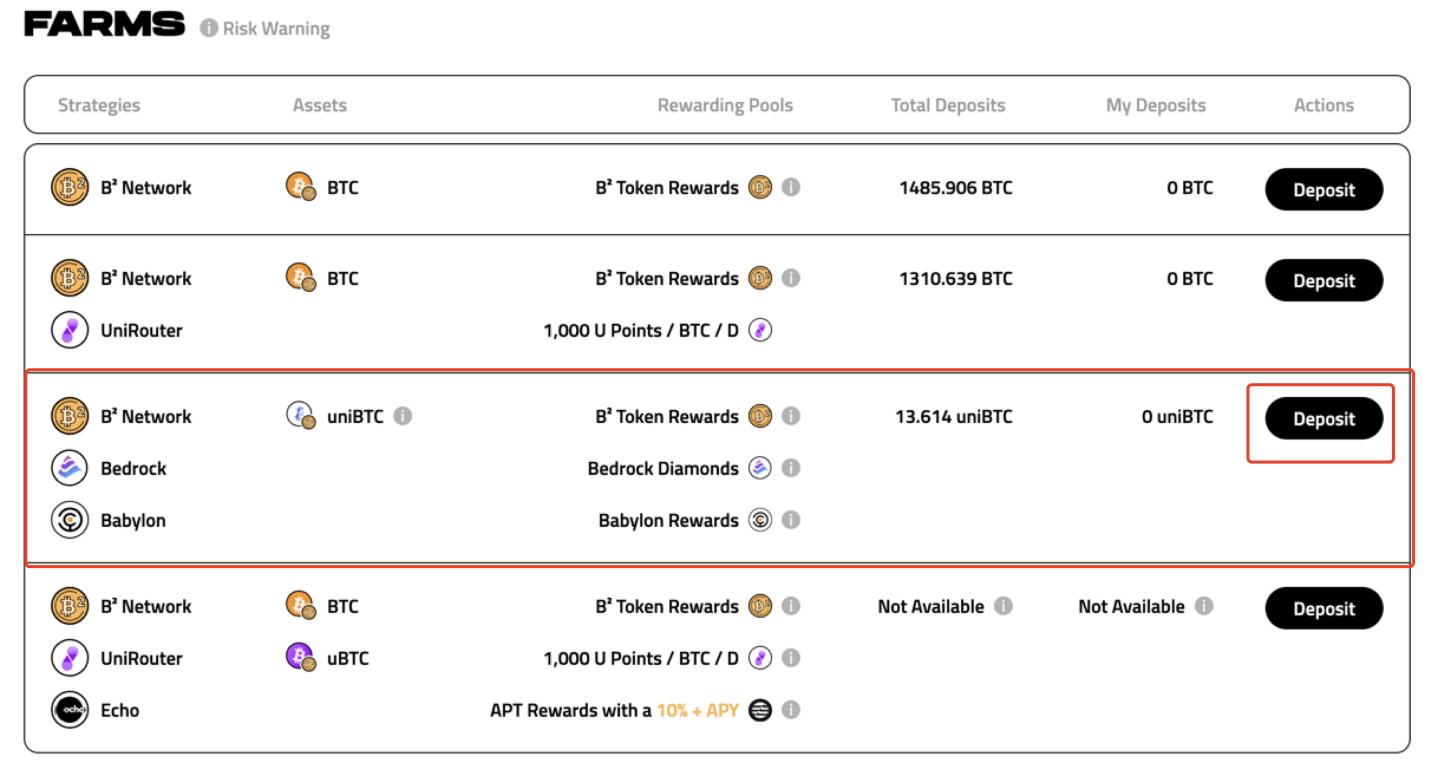Click the Bedrock Diamonds reward icon
Screen dimensions: 1438x763
click(x=761, y=468)
